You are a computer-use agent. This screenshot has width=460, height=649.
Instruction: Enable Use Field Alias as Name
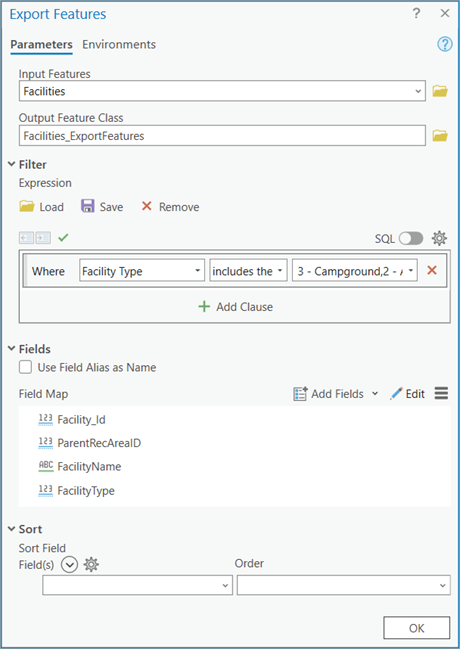tap(25, 367)
